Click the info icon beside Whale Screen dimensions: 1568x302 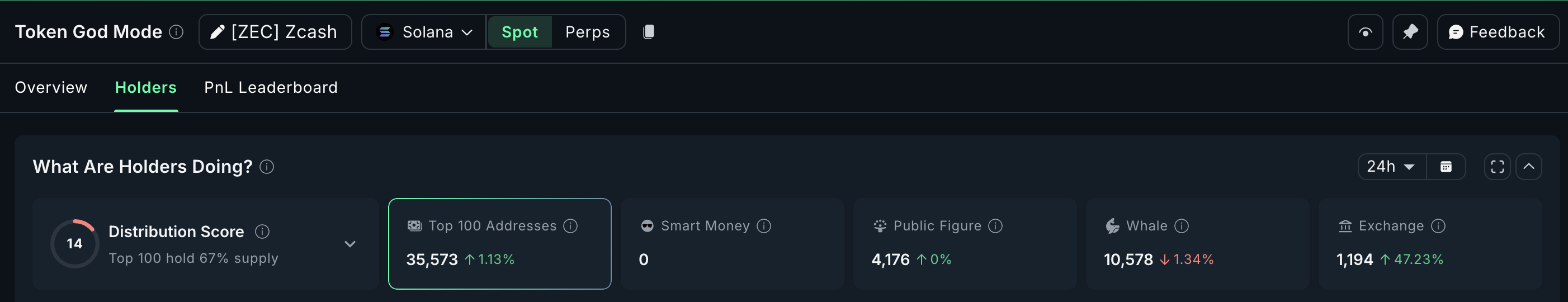[1182, 226]
